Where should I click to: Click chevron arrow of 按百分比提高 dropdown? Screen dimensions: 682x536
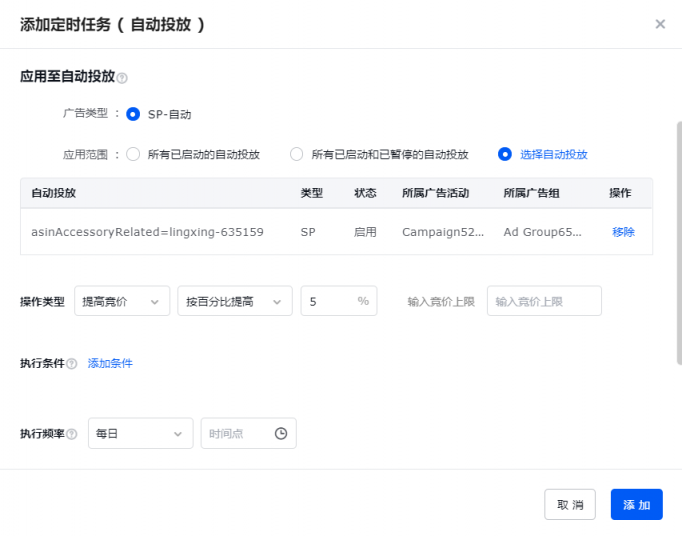coord(277,302)
